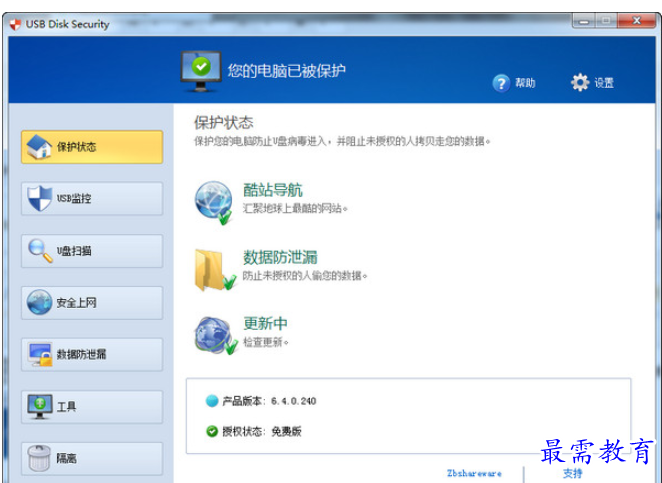Open the 支持 support link

pyautogui.click(x=572, y=473)
